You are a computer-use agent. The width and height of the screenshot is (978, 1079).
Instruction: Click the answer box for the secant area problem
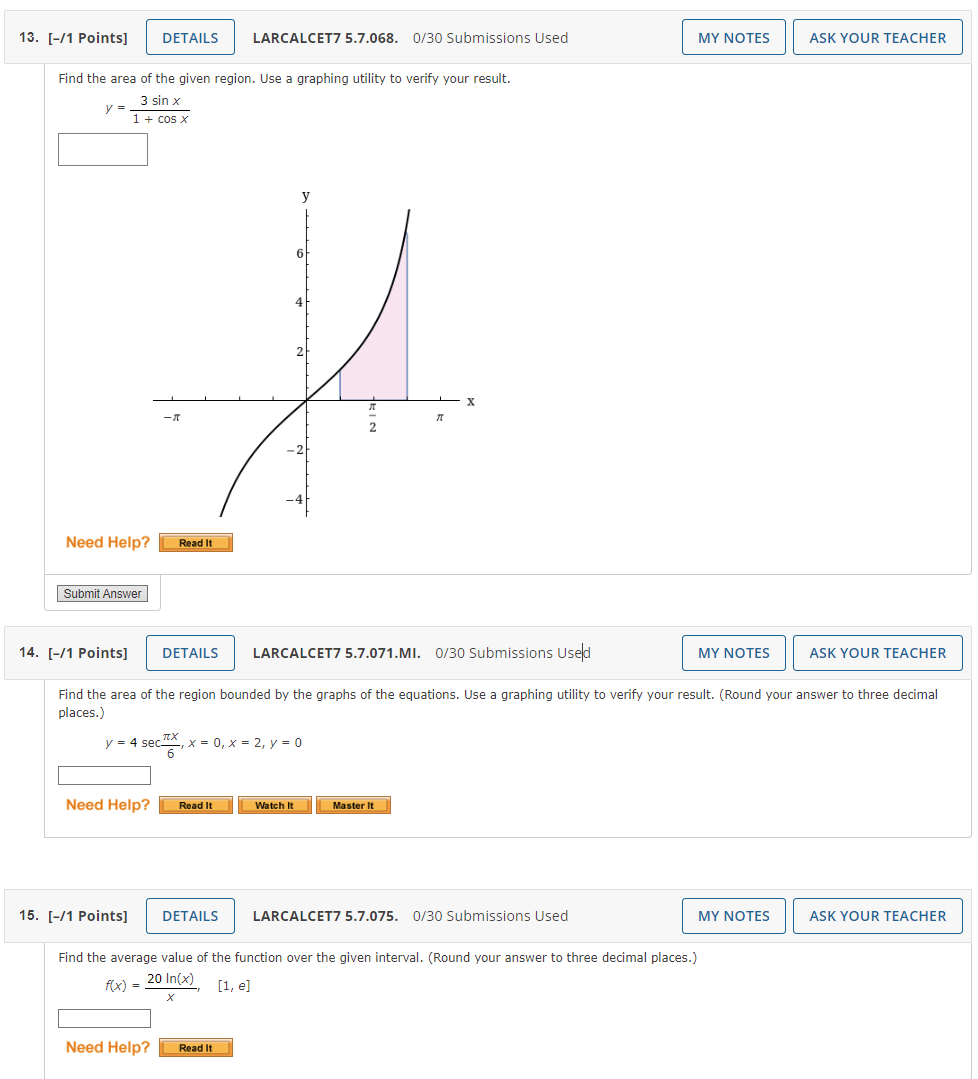point(104,775)
